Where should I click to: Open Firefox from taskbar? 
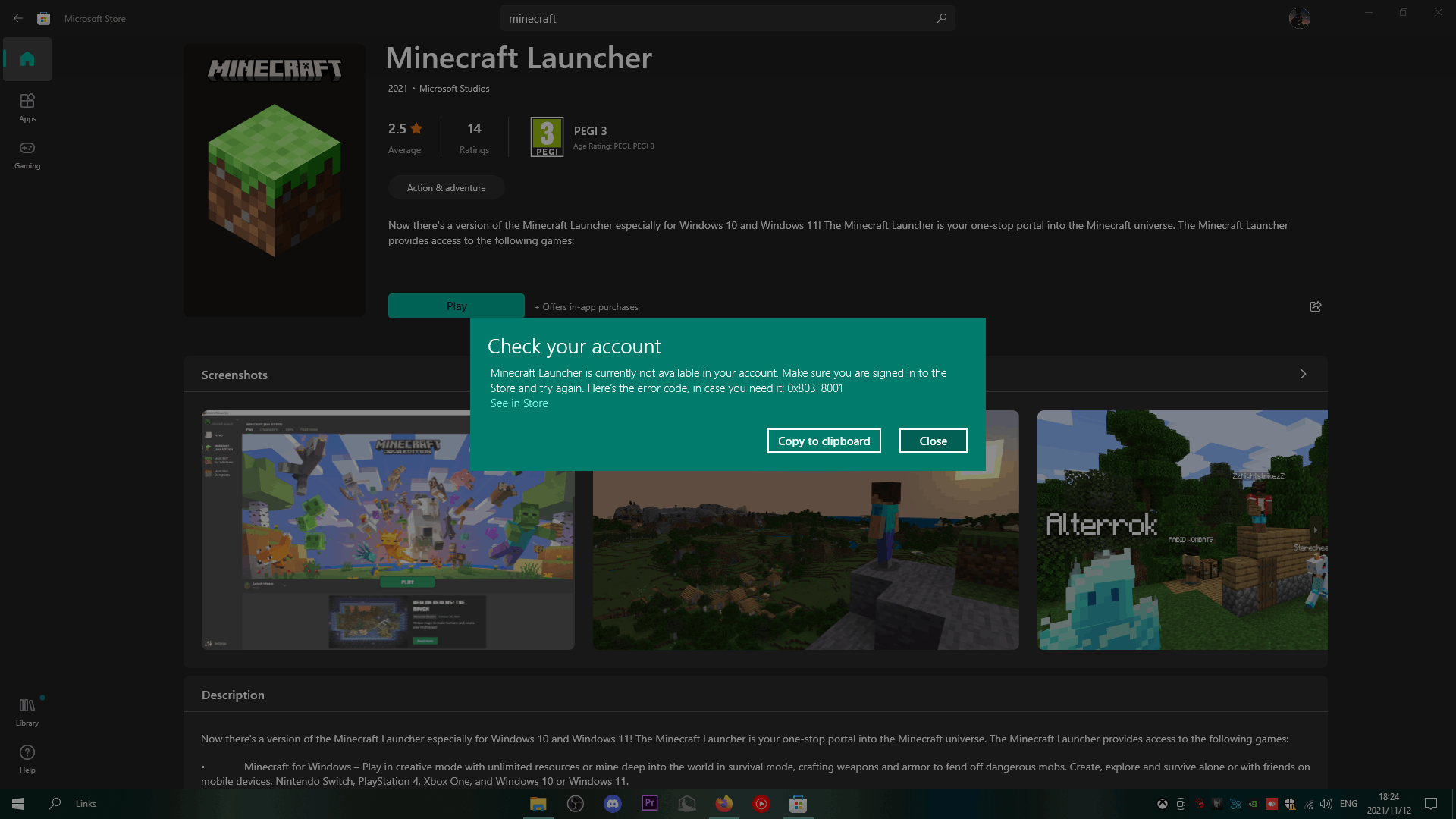click(x=724, y=804)
